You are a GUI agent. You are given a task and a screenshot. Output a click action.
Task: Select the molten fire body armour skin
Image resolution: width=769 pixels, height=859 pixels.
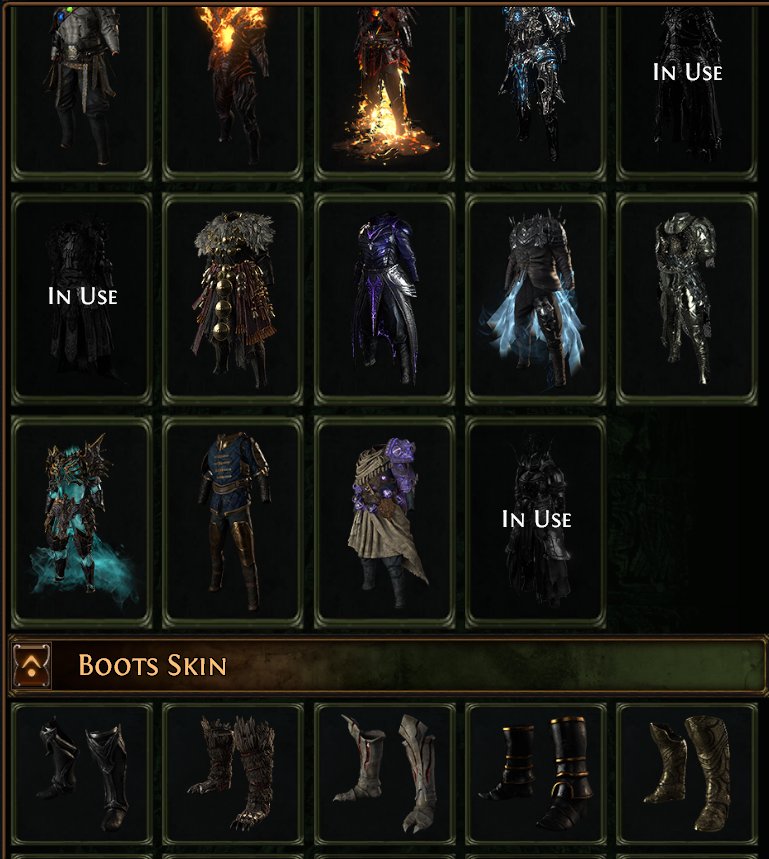(233, 90)
